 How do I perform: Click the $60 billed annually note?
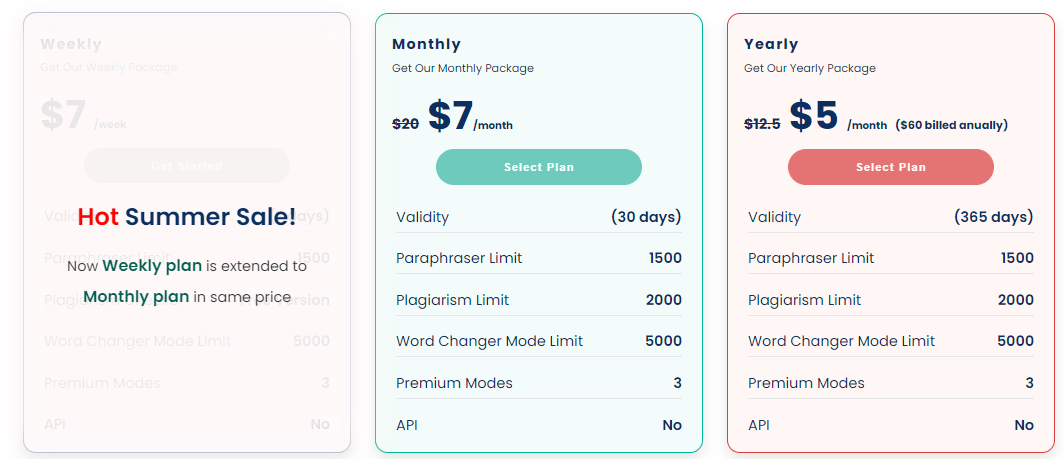951,125
